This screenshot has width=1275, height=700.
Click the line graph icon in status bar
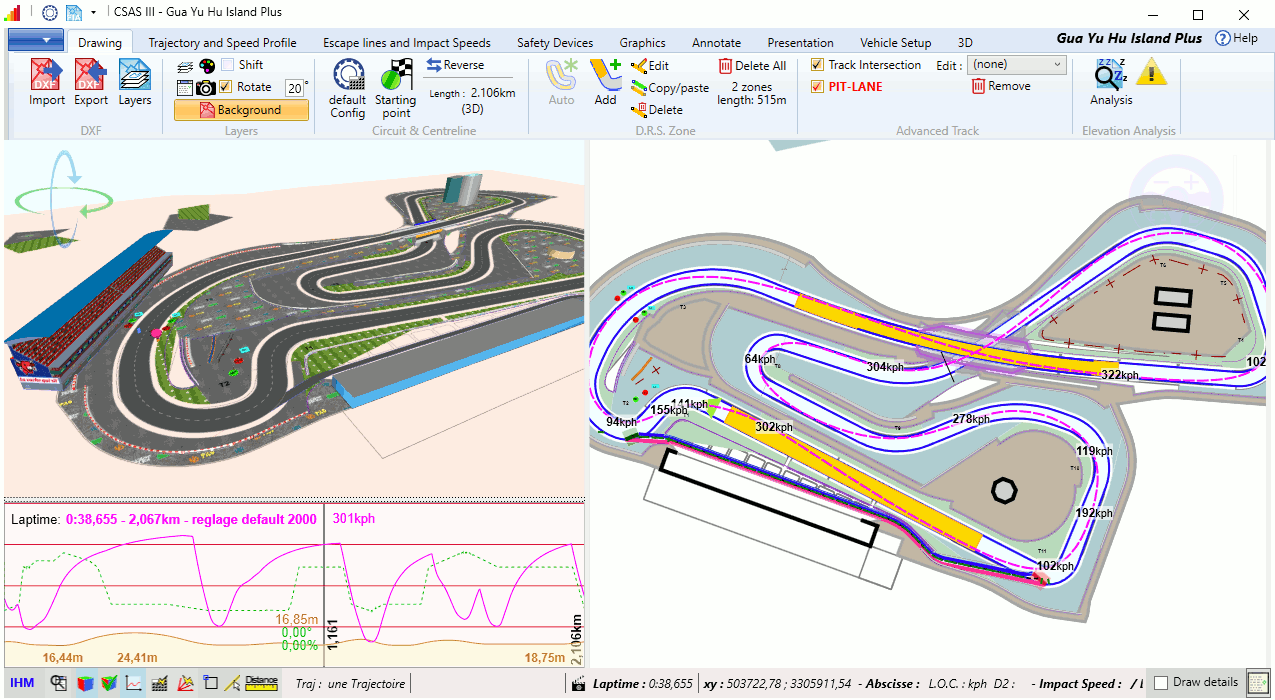pyautogui.click(x=134, y=683)
